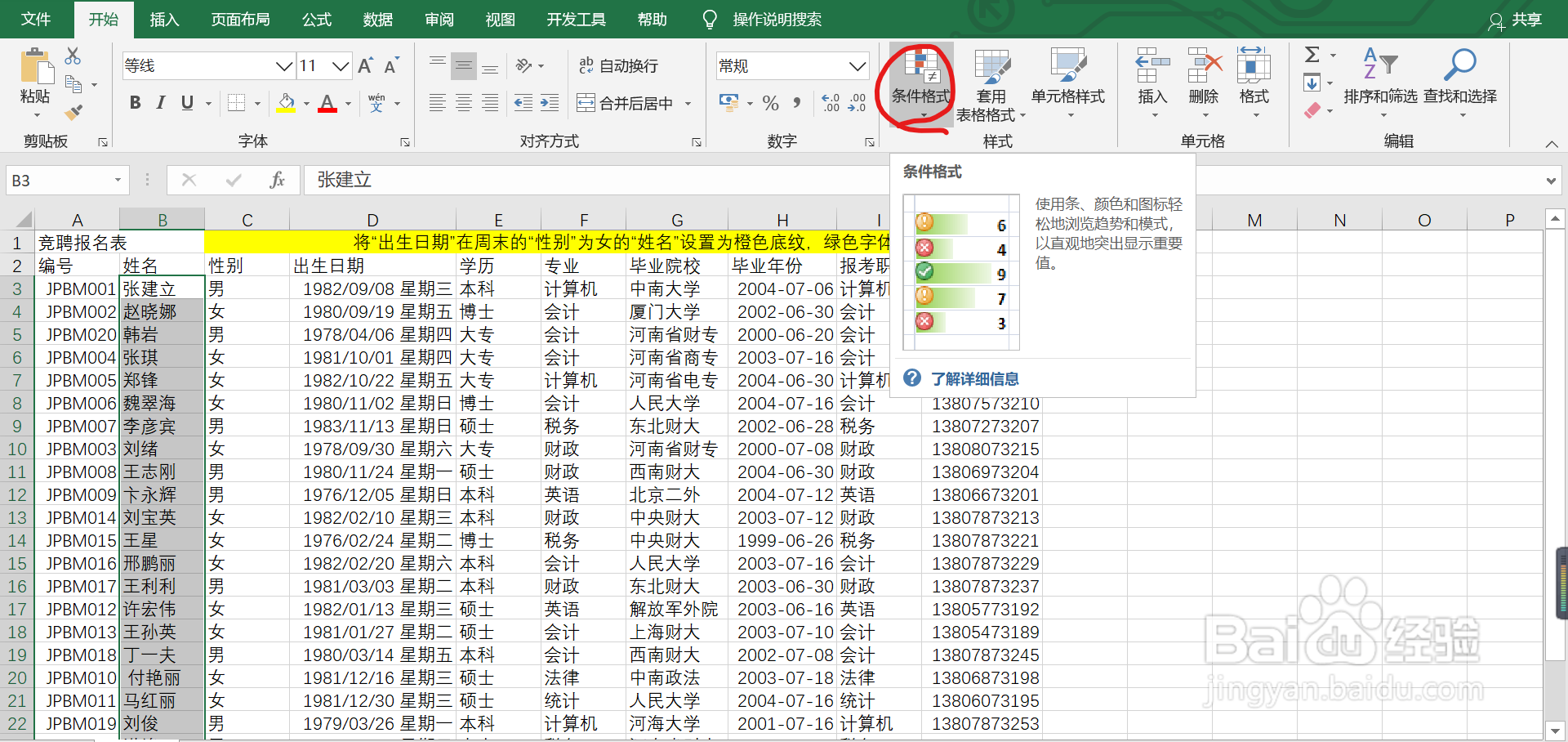Open the 条件格式 conditional formatting menu
The image size is (1568, 742).
click(x=920, y=82)
